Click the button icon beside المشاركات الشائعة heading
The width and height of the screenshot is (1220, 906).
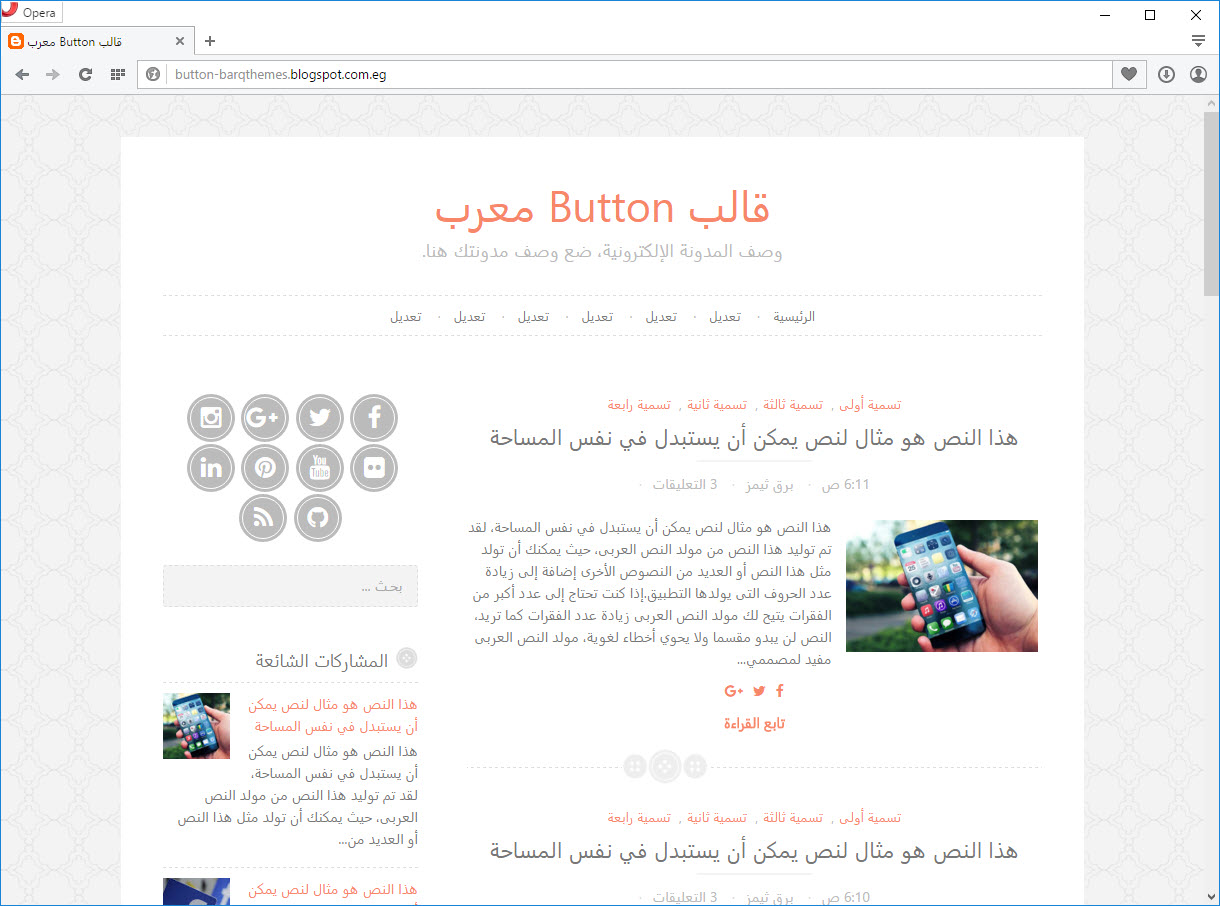pos(407,658)
